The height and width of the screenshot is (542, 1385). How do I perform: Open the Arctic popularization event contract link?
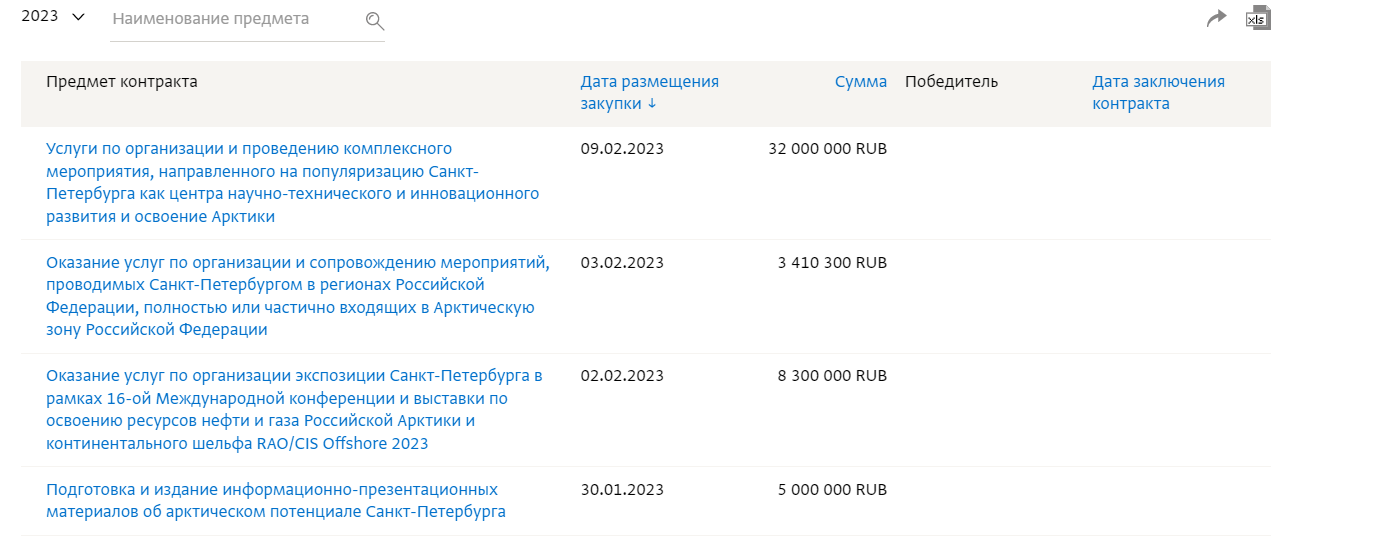[292, 183]
